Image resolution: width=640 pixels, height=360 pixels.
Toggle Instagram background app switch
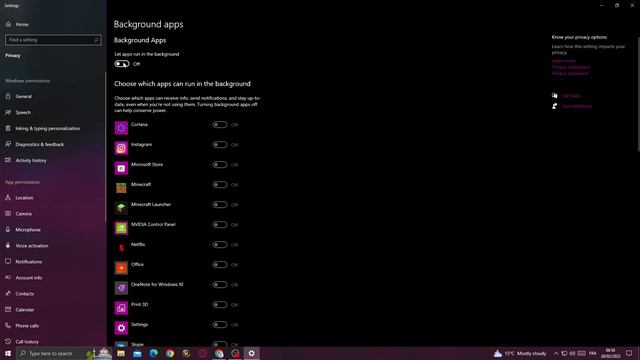point(220,144)
